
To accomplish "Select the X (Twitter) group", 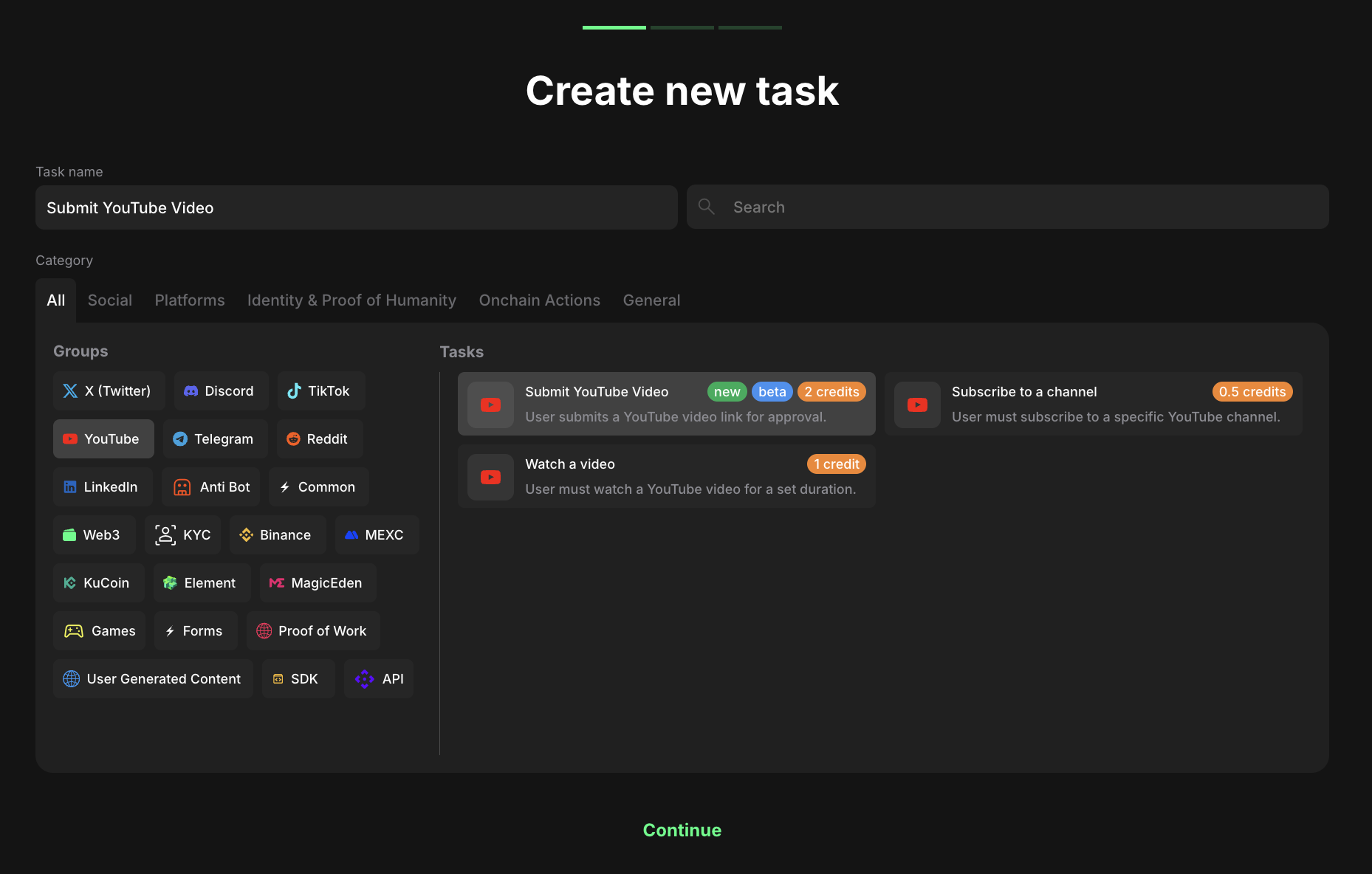I will tap(109, 391).
